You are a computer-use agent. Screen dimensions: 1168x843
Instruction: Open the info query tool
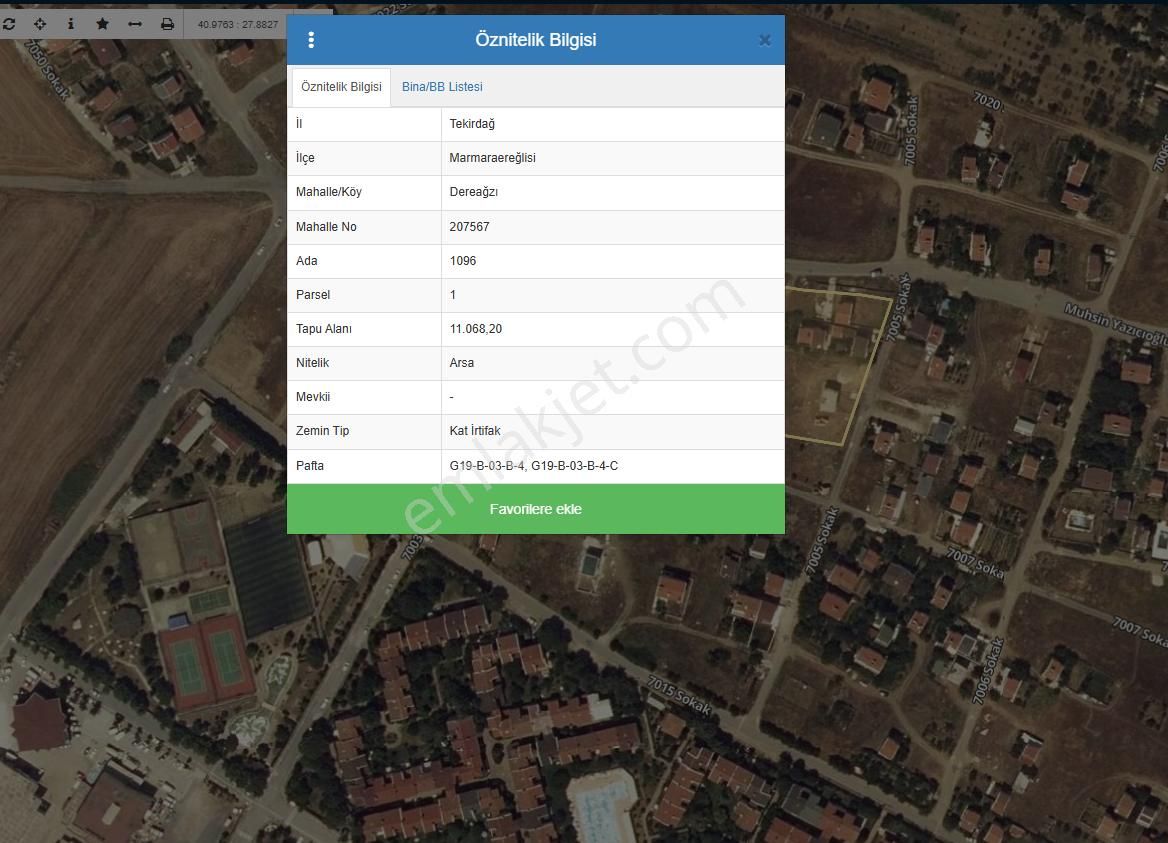point(71,25)
